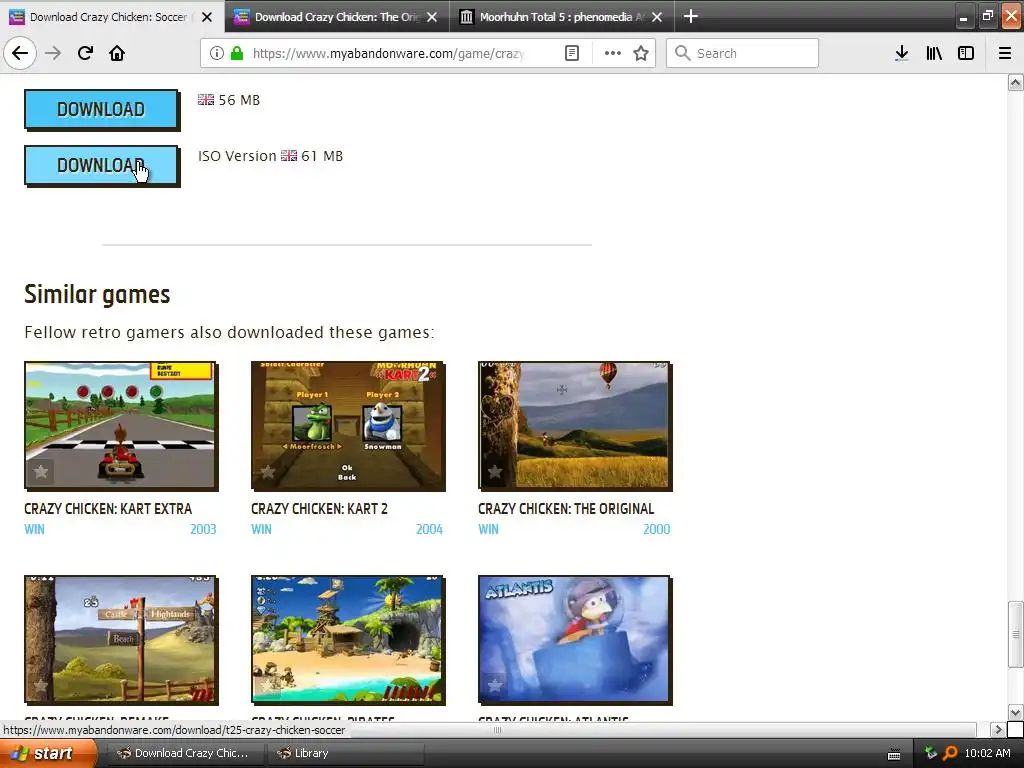Open page actions three-dot menu
Screen dimensions: 1024x768
pyautogui.click(x=613, y=53)
